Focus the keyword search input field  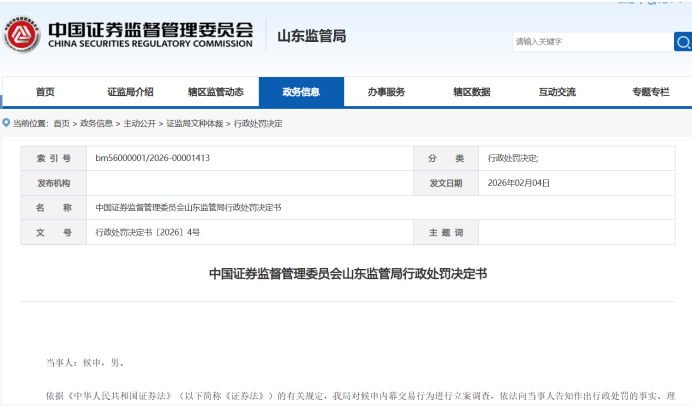point(593,41)
